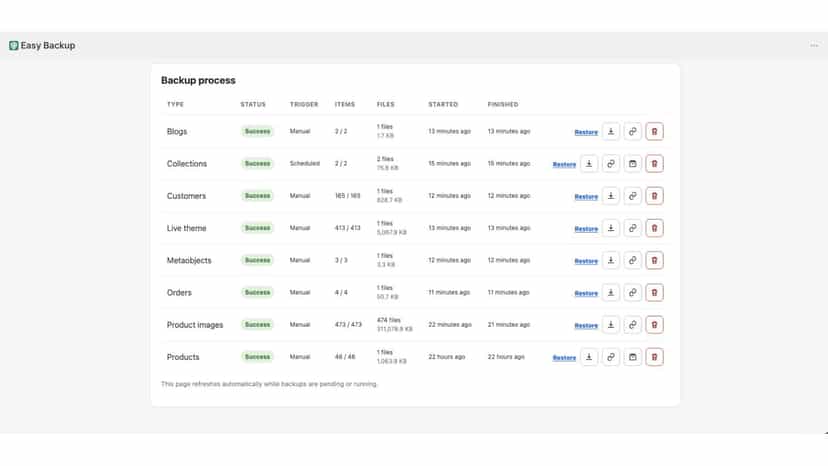Screen dimensions: 828x466
Task: Click the Metaobjects type cell
Action: pos(189,260)
